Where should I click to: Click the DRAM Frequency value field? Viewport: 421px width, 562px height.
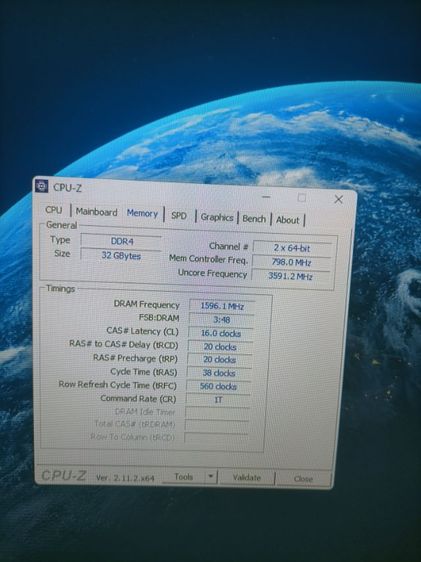pos(222,306)
